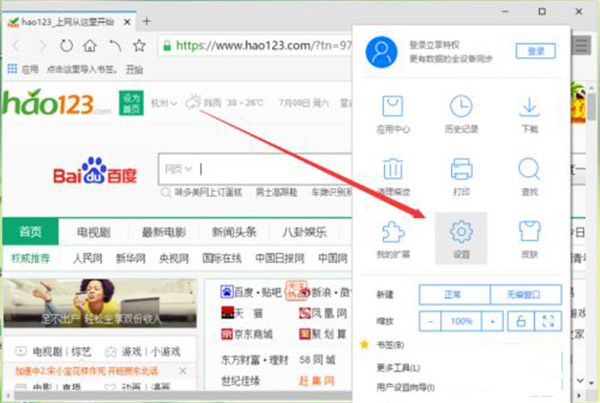Open the 百度·贴吧 link
The width and height of the screenshot is (600, 403).
[x=251, y=292]
